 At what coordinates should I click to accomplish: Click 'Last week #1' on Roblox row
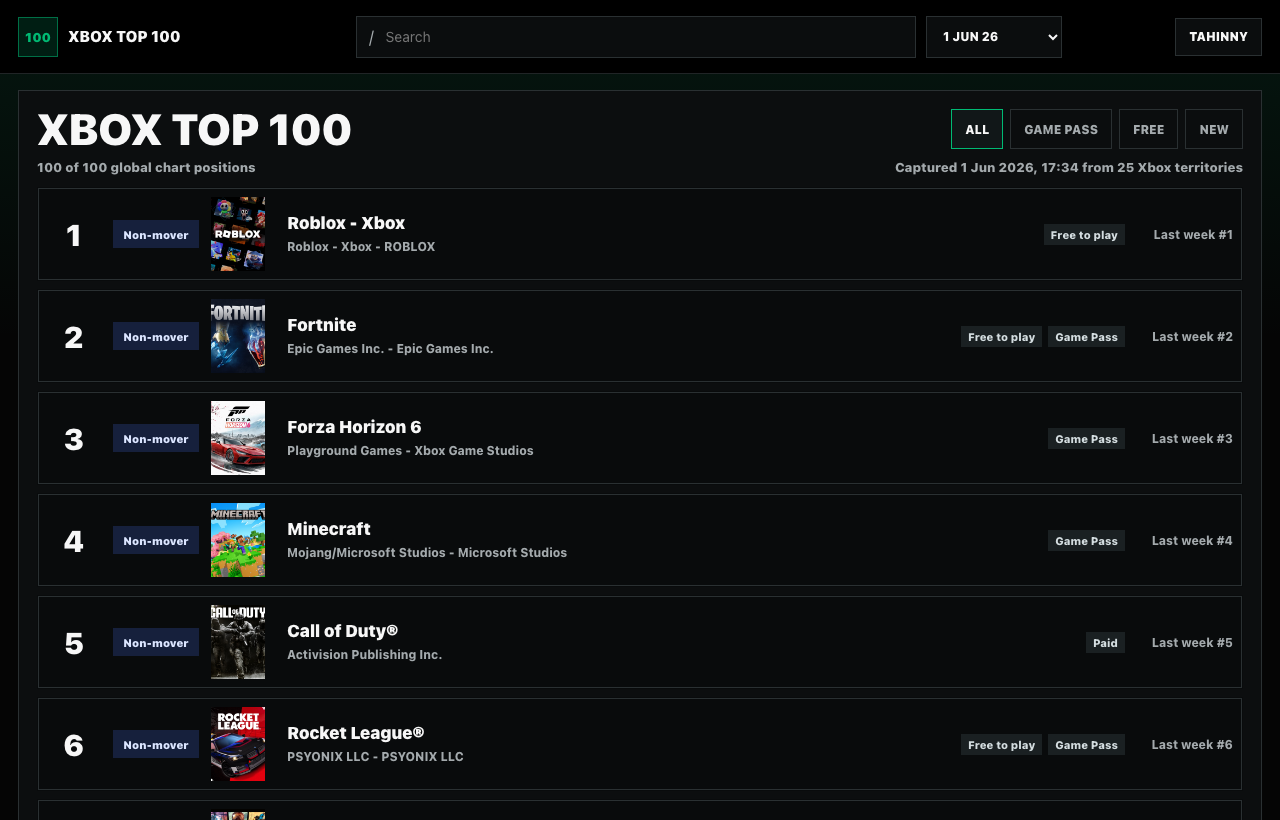pyautogui.click(x=1193, y=234)
